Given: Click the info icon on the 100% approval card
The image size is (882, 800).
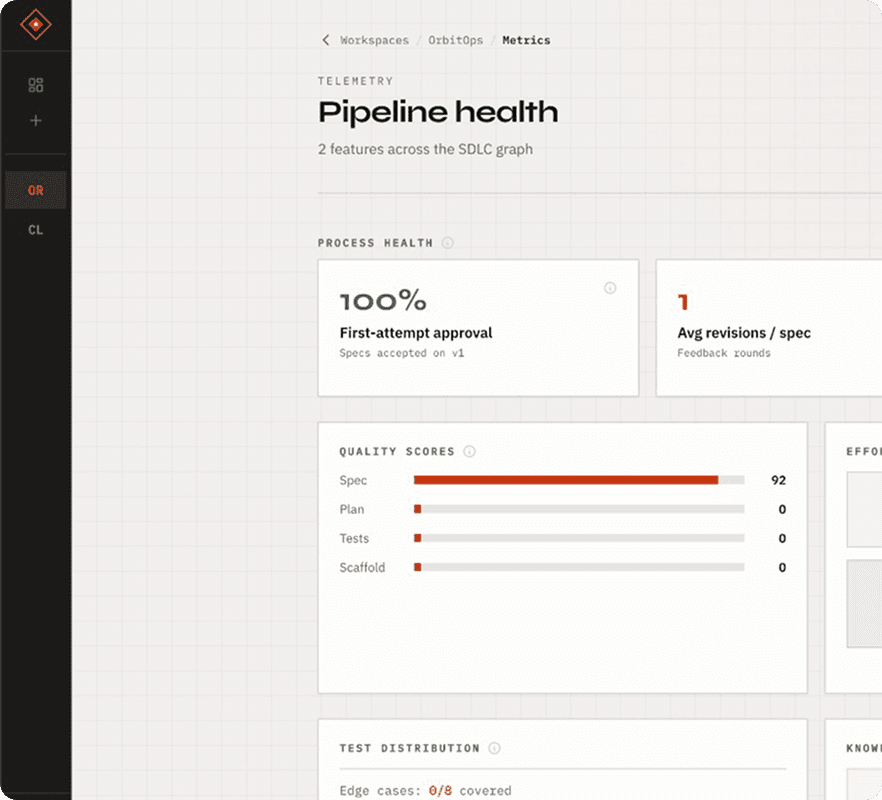Looking at the screenshot, I should 610,288.
